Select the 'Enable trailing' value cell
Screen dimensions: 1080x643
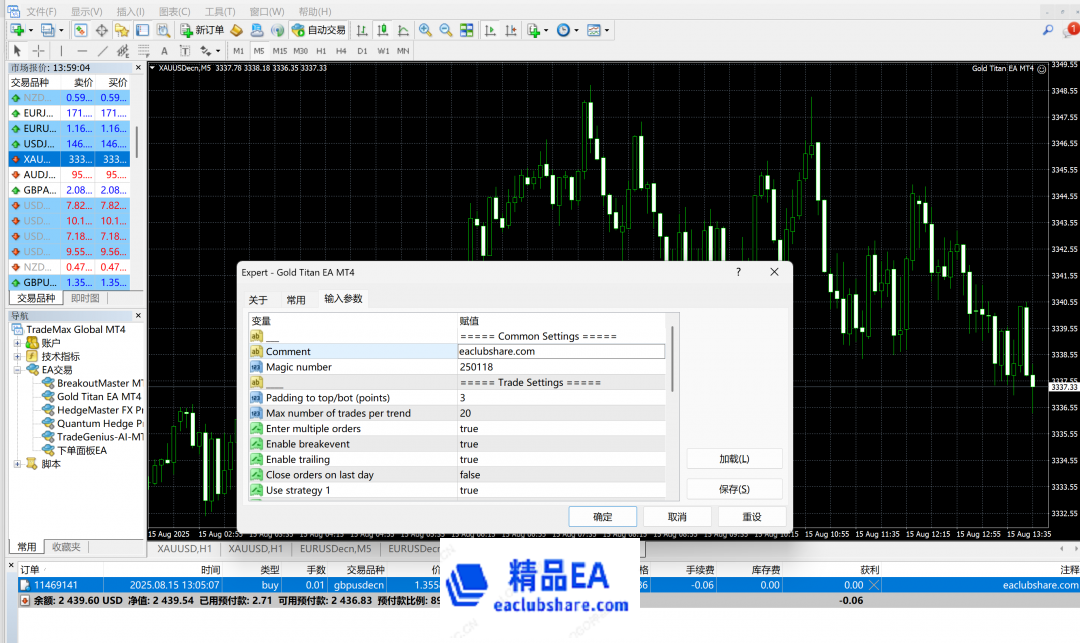(560, 460)
